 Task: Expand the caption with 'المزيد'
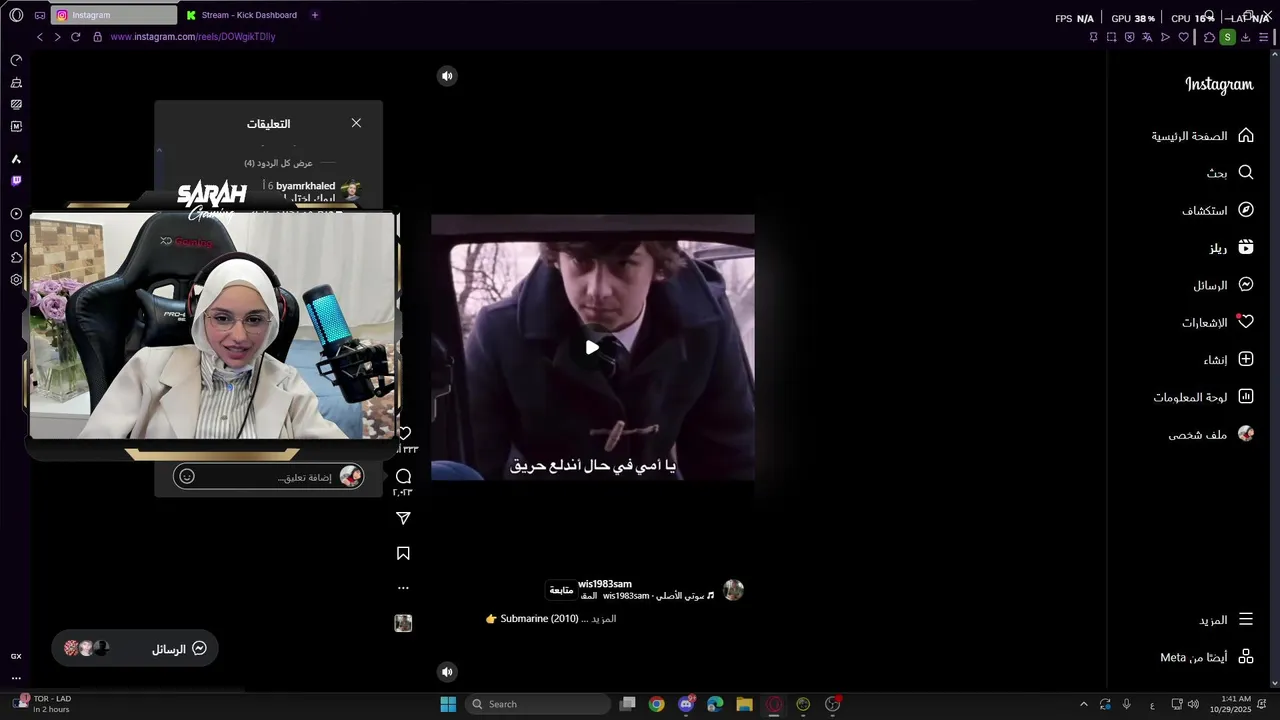[x=604, y=619]
